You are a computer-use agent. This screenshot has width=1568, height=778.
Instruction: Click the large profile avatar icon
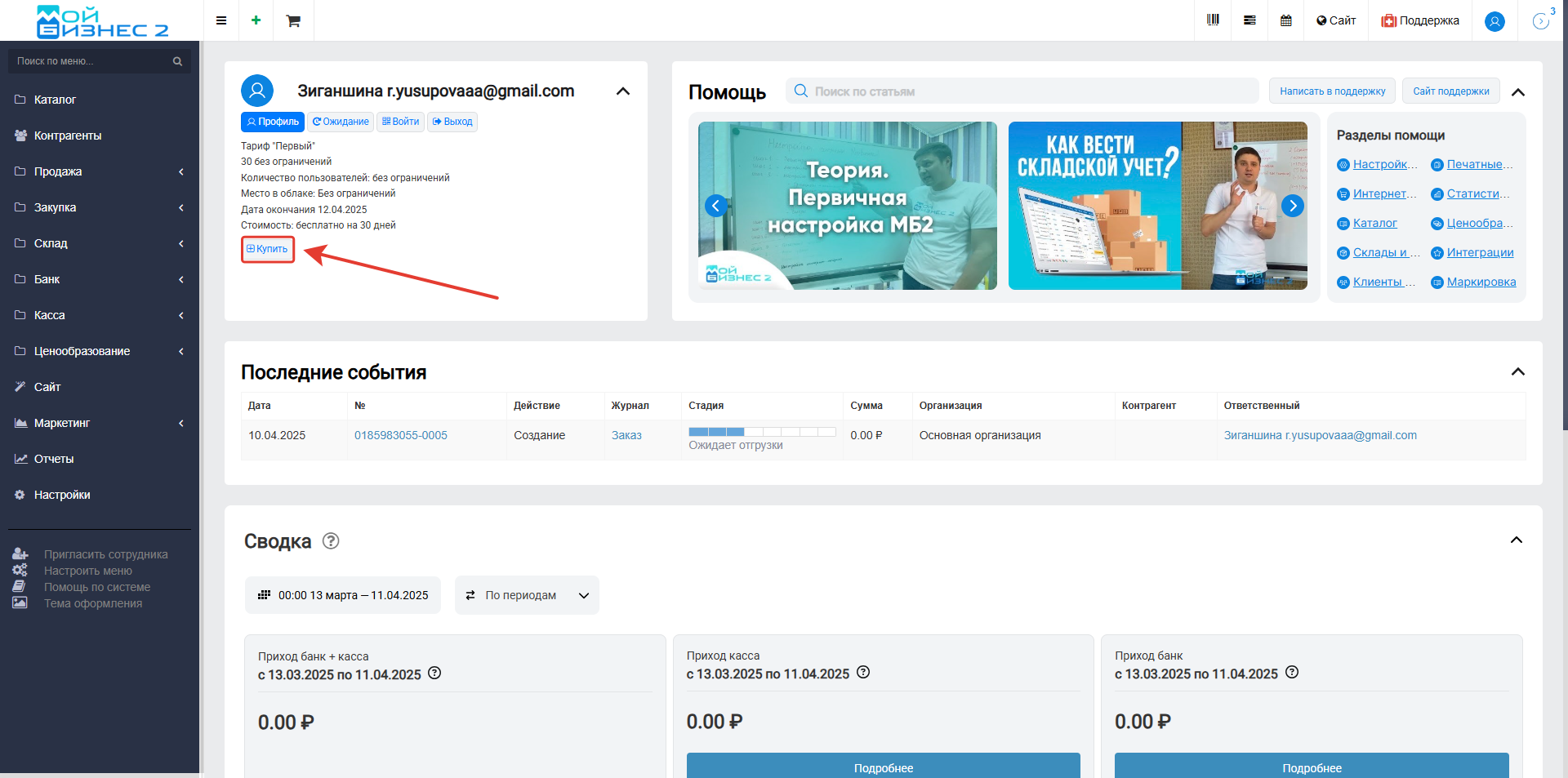[257, 91]
